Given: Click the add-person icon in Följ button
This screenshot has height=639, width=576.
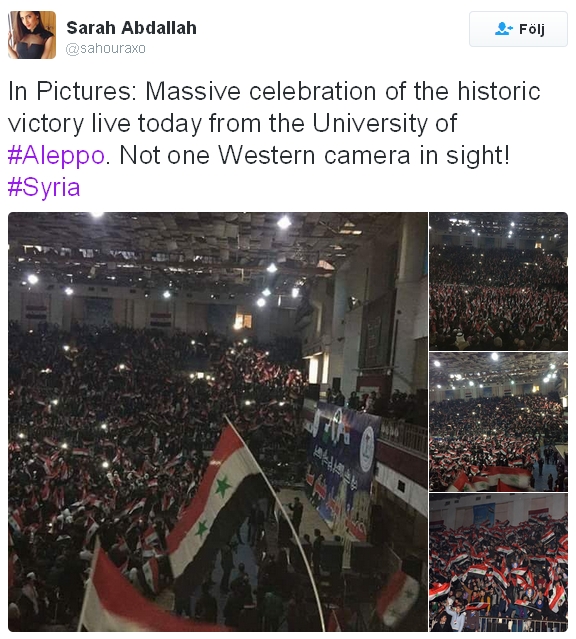Looking at the screenshot, I should [x=503, y=29].
